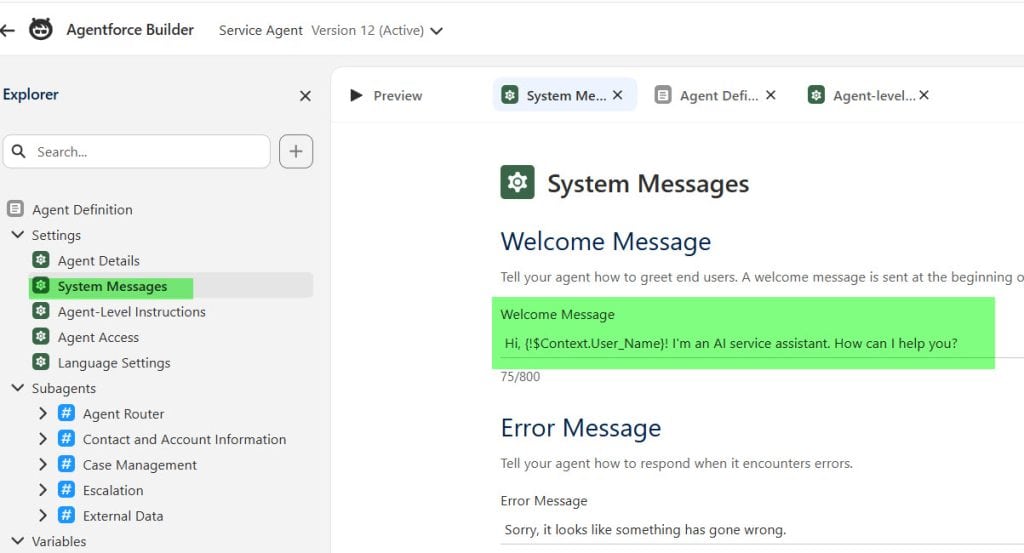Click Contact and Account Information hash icon
The height and width of the screenshot is (553, 1024).
coord(66,438)
